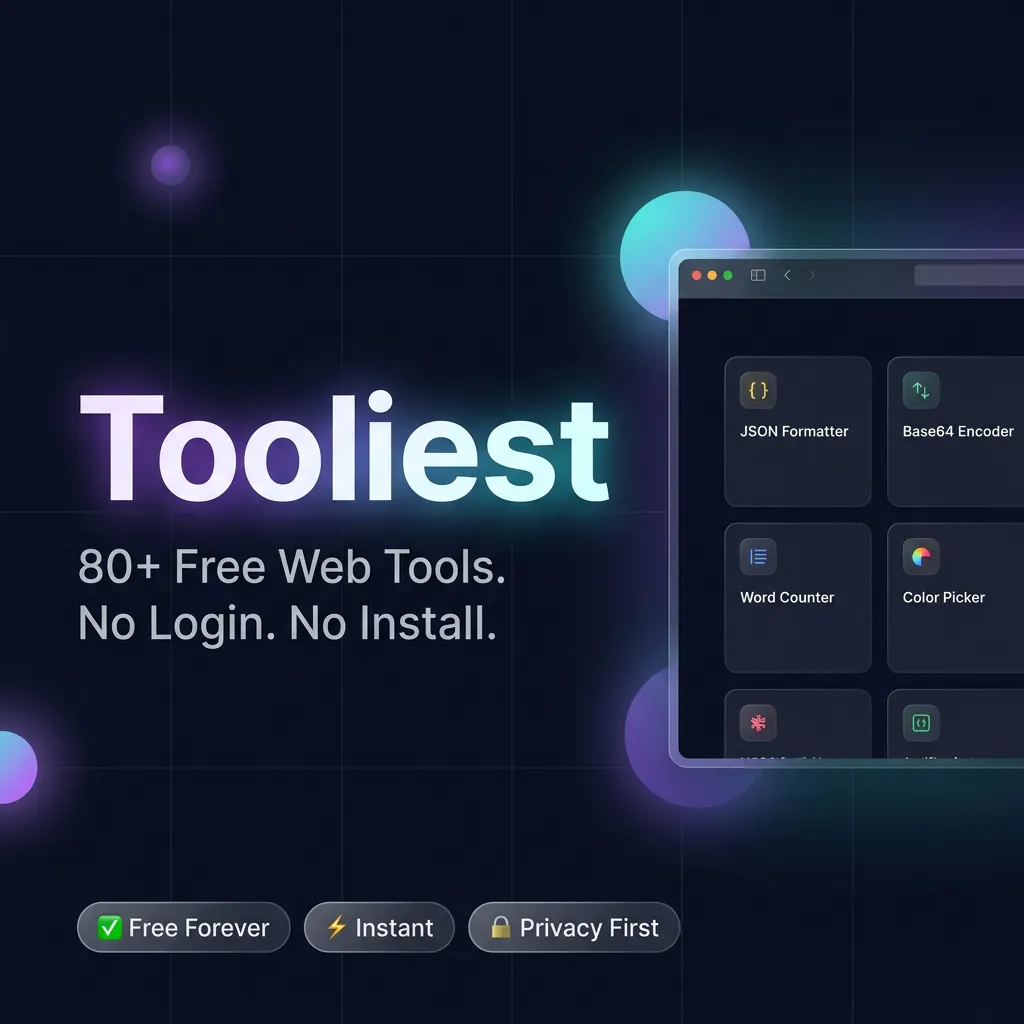Click the Instant badge
1024x1024 pixels.
(x=379, y=927)
